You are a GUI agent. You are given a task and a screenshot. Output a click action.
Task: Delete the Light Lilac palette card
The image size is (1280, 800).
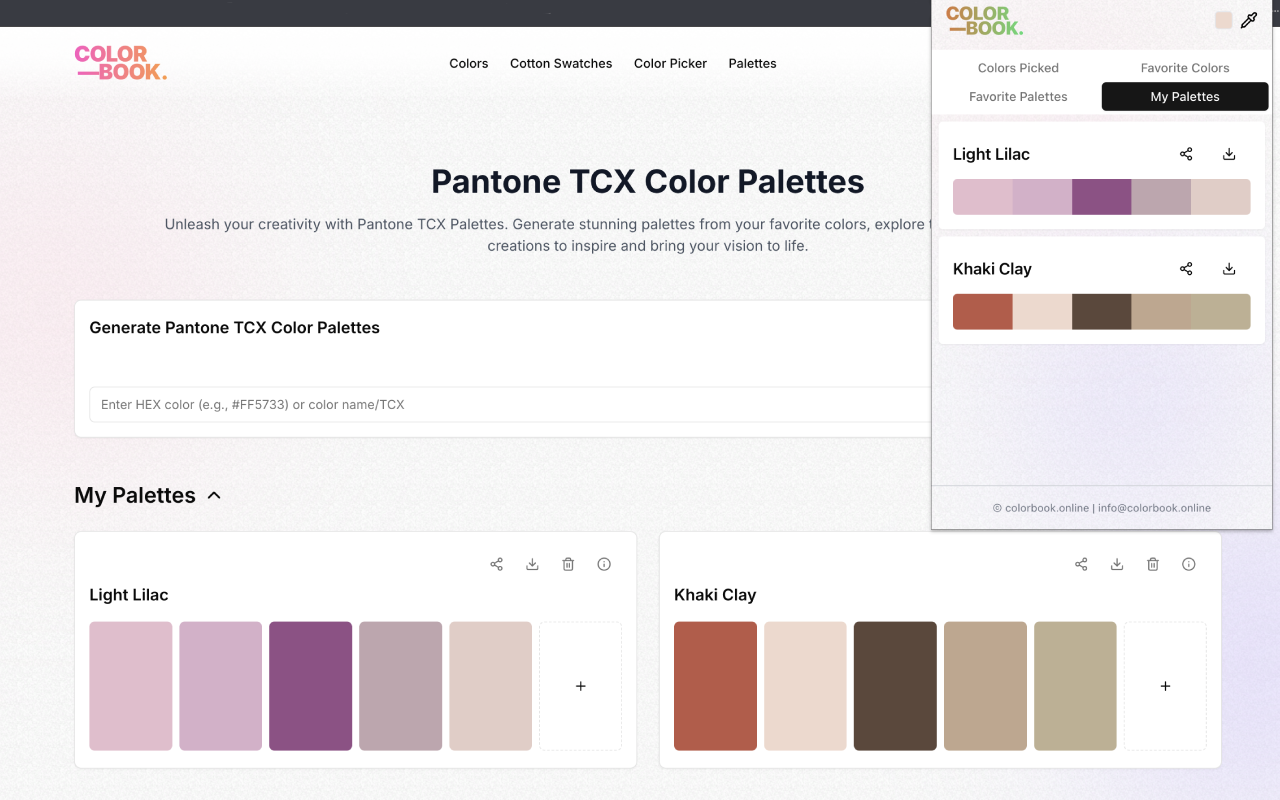568,564
